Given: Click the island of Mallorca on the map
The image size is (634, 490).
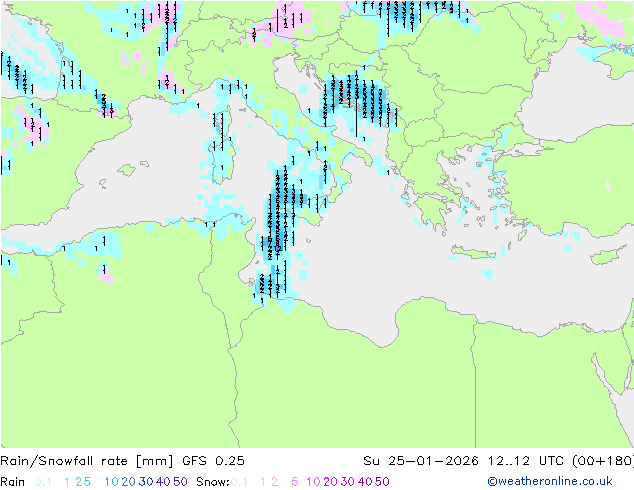Looking at the screenshot, I should 127,170.
